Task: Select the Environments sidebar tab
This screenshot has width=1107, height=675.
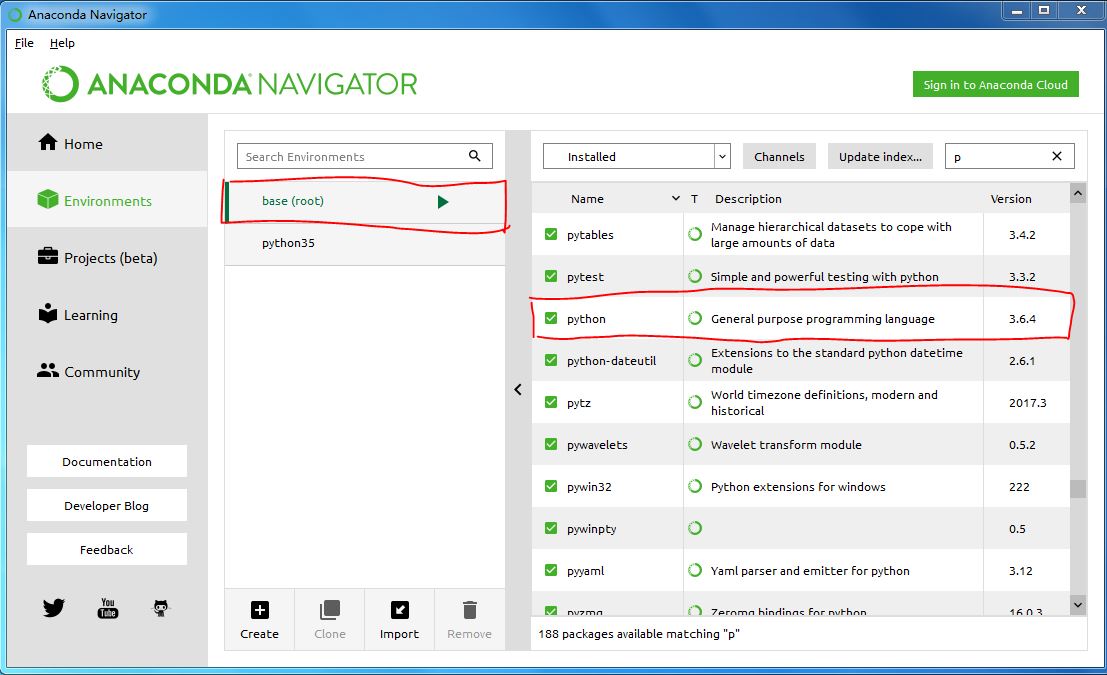Action: click(107, 201)
